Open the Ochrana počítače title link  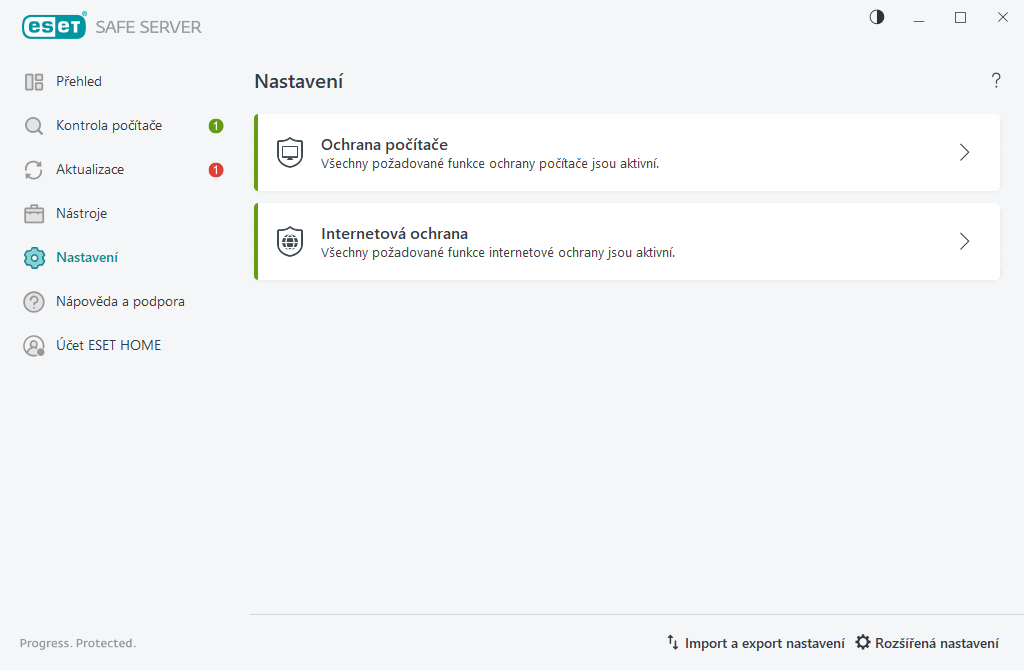(x=384, y=145)
